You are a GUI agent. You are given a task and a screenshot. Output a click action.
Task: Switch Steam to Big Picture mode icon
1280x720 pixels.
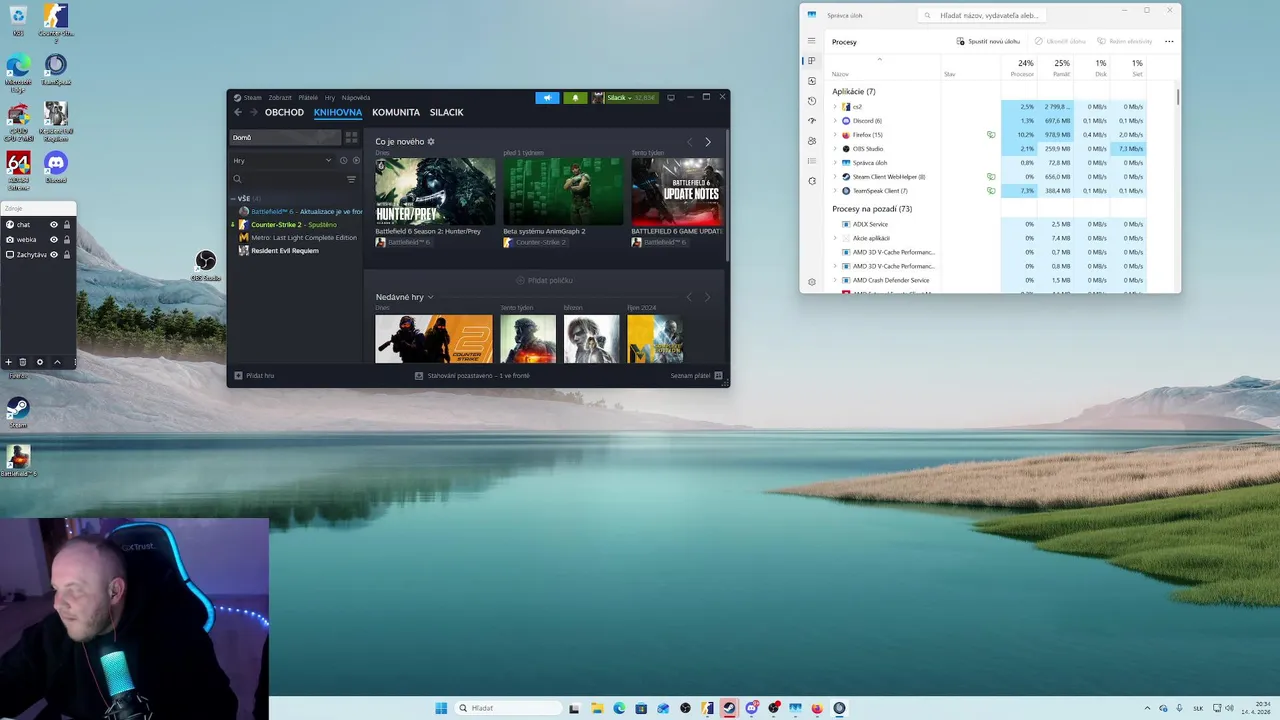671,97
